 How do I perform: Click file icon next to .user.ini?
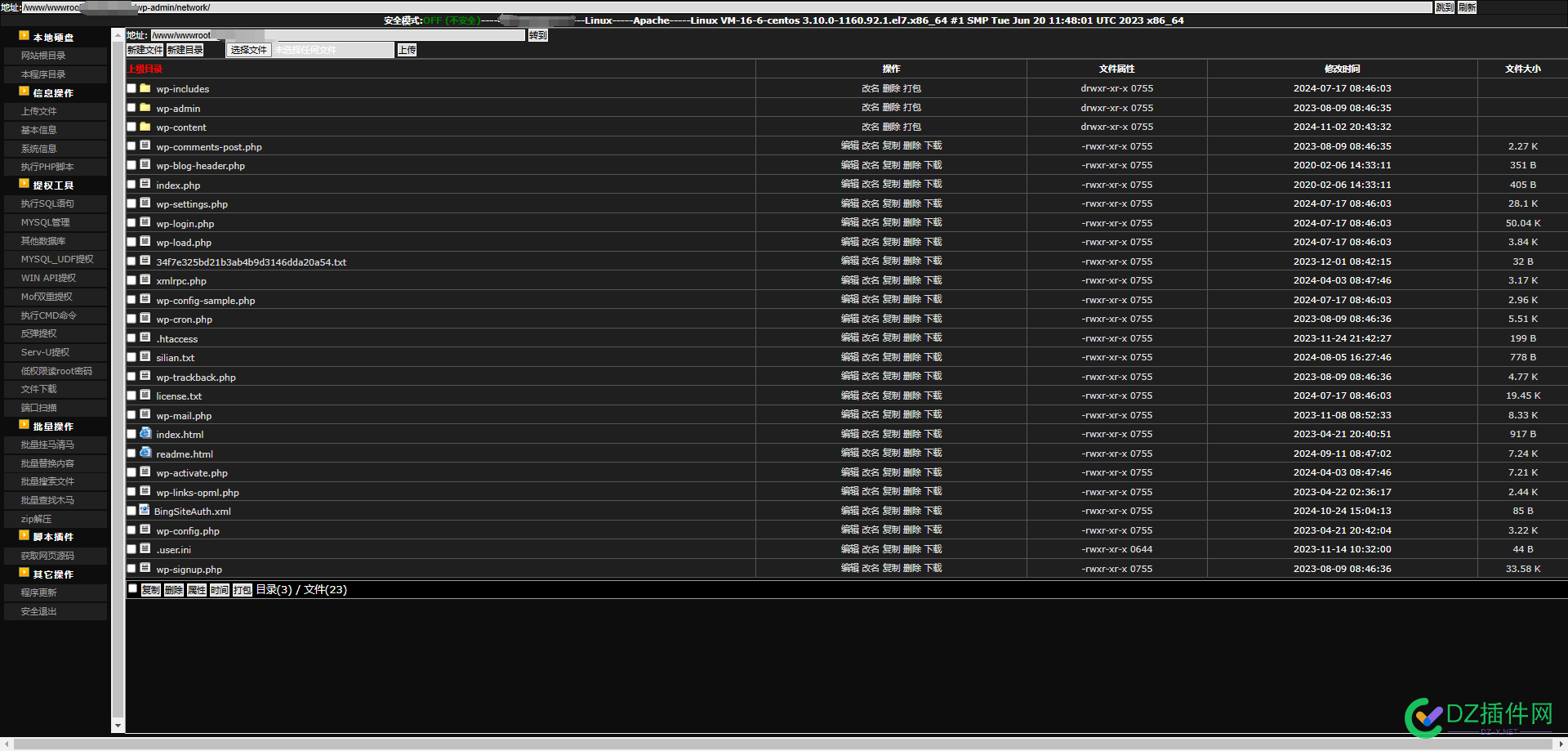145,548
